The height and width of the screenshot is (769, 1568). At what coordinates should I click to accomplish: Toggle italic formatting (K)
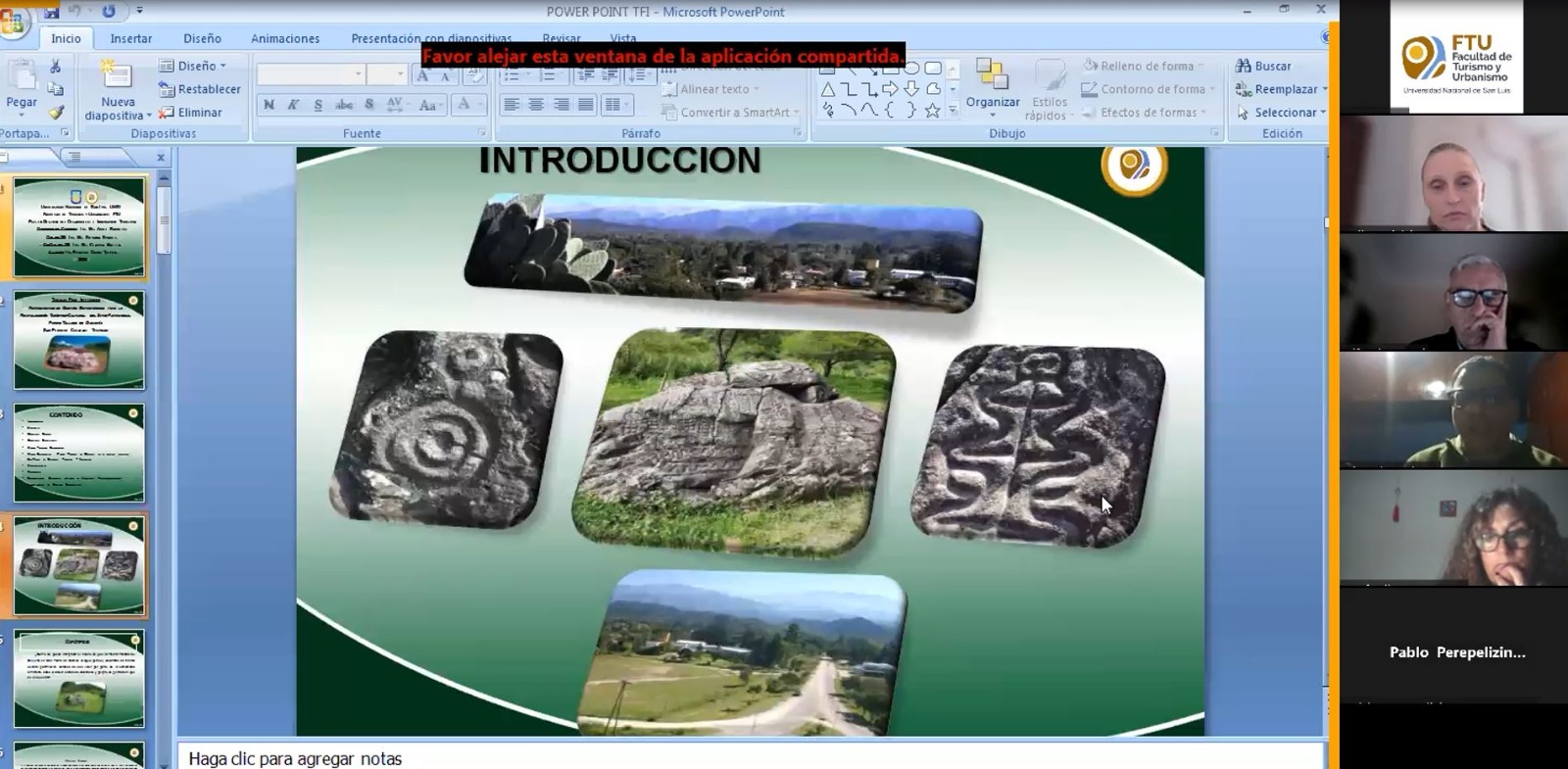tap(293, 105)
